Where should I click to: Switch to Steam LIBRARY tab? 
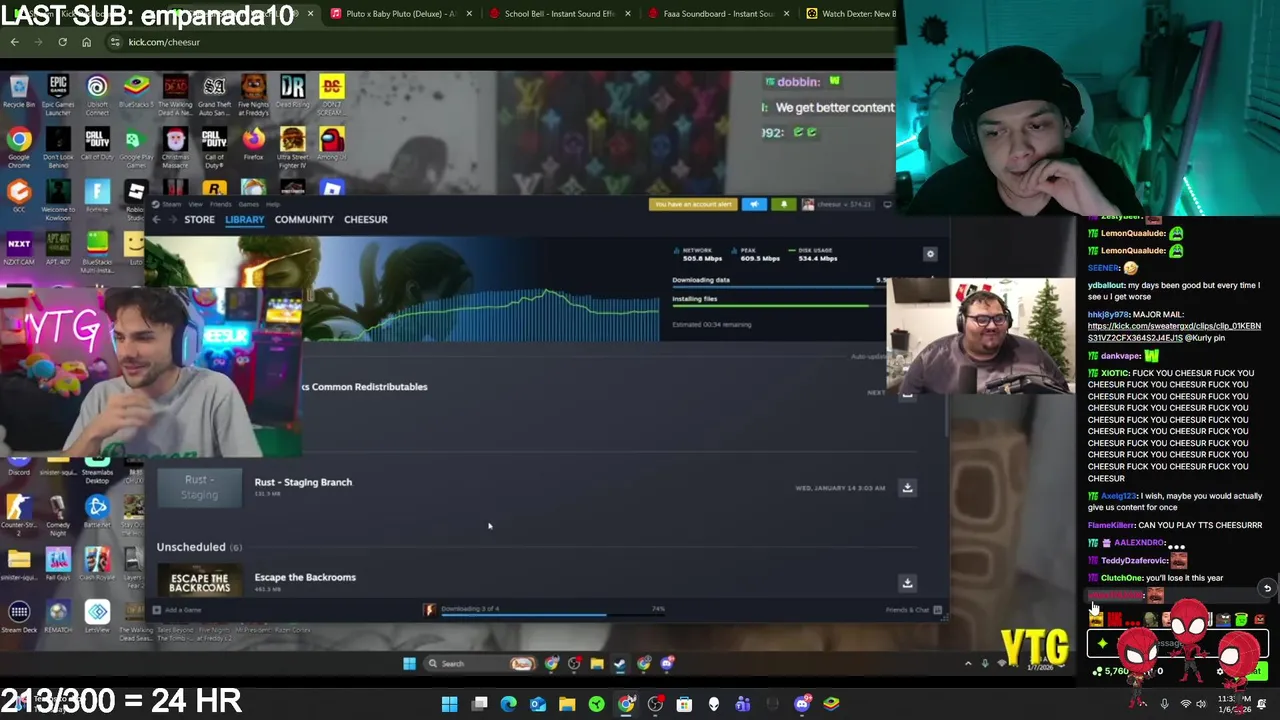pyautogui.click(x=244, y=219)
